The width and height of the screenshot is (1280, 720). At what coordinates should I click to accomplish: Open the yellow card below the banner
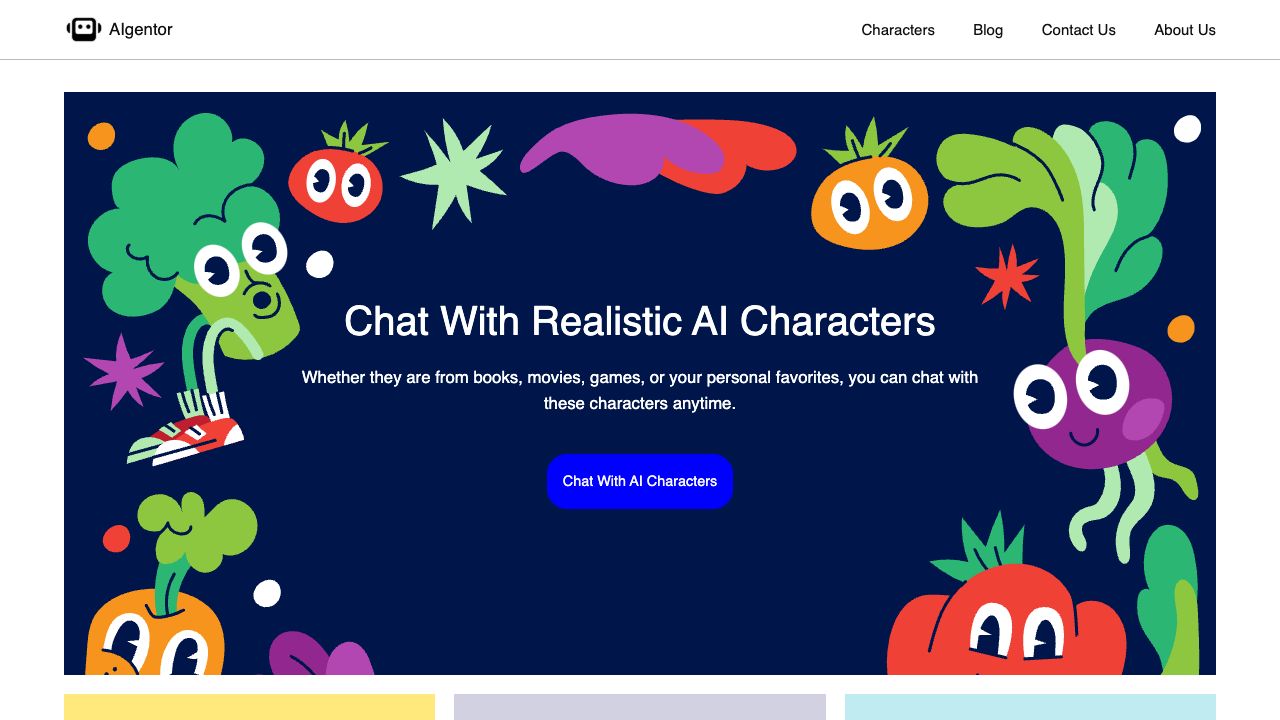249,706
